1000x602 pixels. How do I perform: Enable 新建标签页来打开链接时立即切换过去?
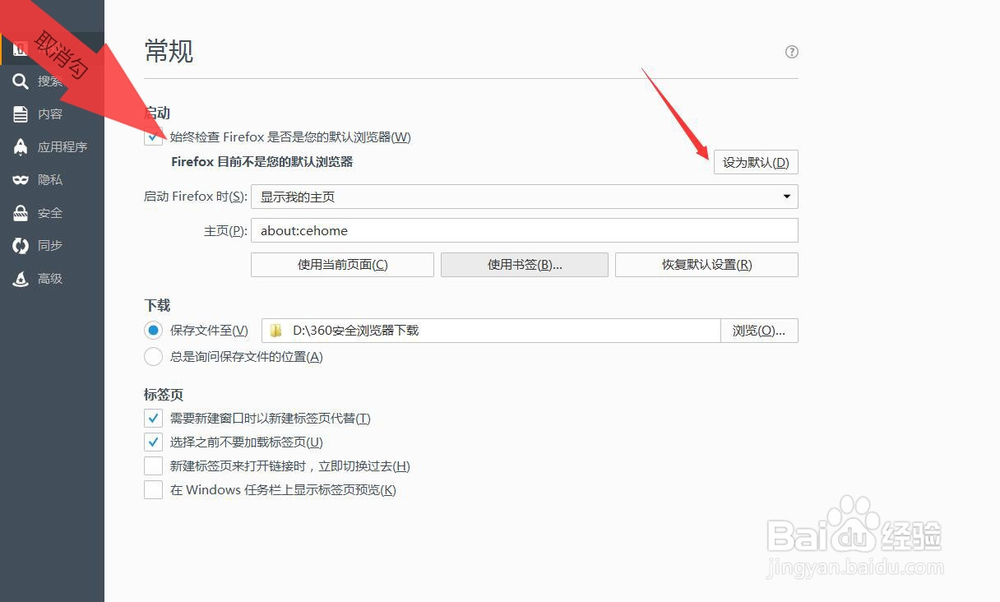(153, 466)
